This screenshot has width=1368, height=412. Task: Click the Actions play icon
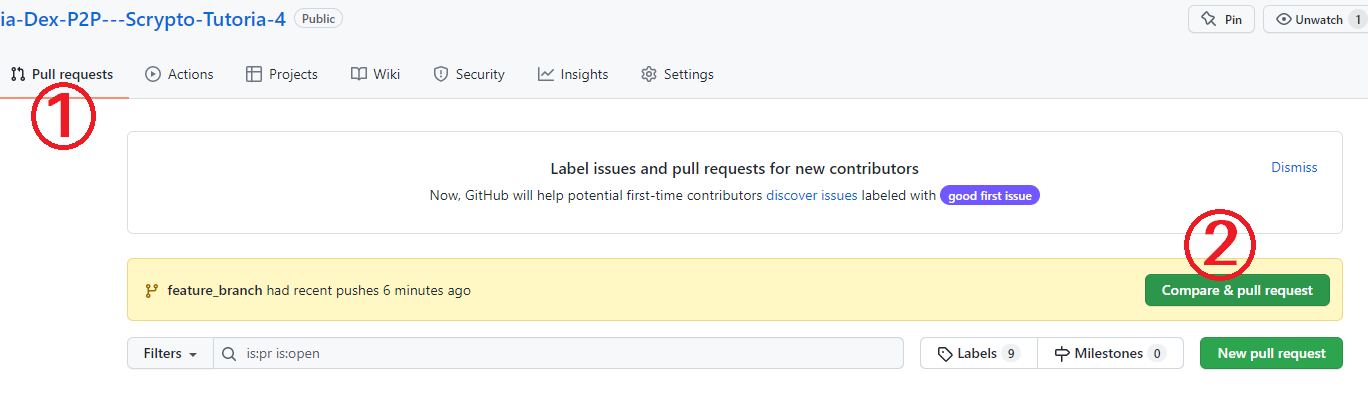(153, 74)
